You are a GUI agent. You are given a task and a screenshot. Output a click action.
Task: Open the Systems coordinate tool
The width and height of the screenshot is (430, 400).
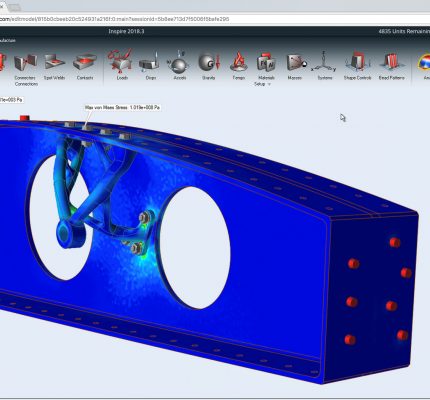324,62
